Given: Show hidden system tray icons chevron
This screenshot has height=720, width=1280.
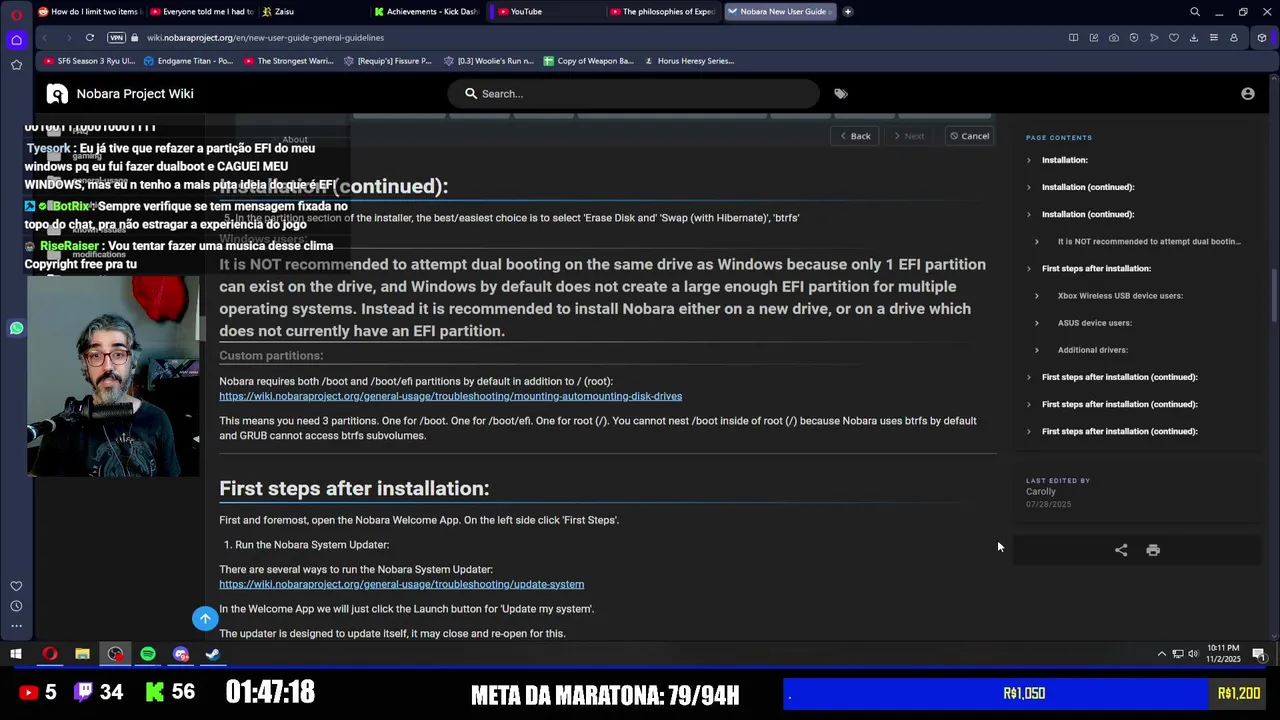Looking at the screenshot, I should pos(1162,655).
